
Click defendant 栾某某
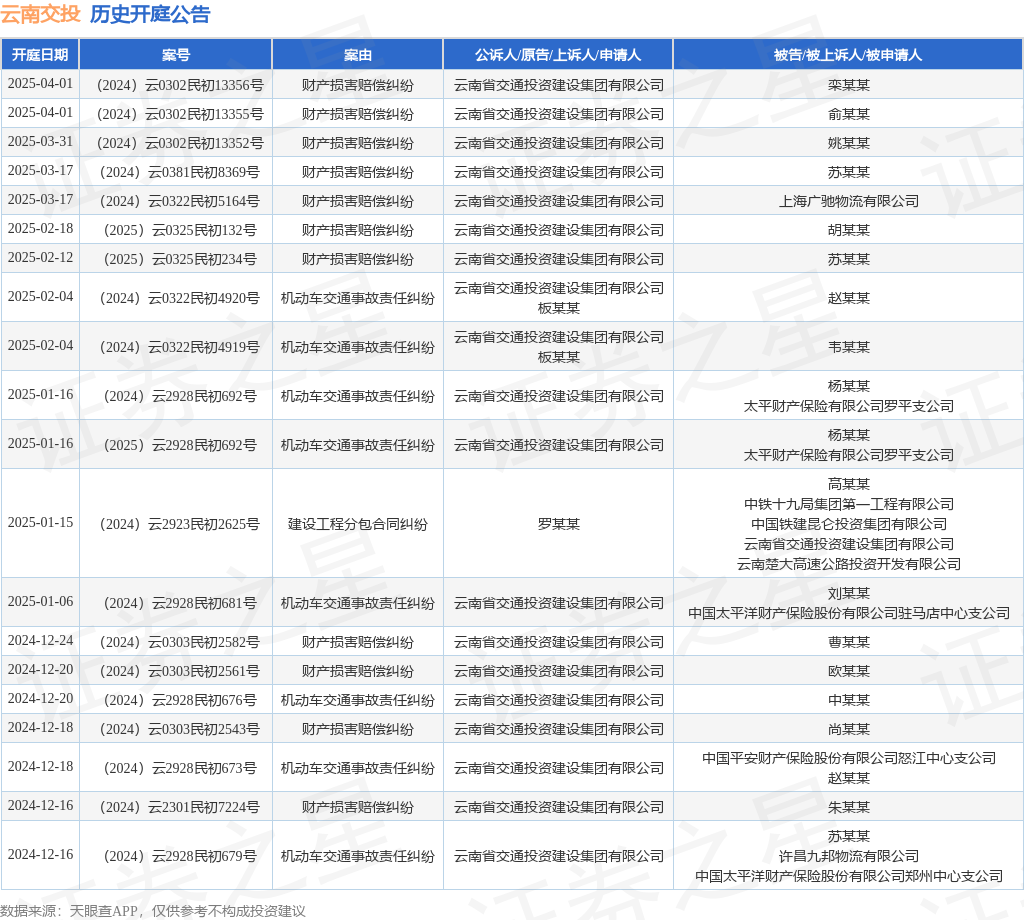click(x=848, y=86)
